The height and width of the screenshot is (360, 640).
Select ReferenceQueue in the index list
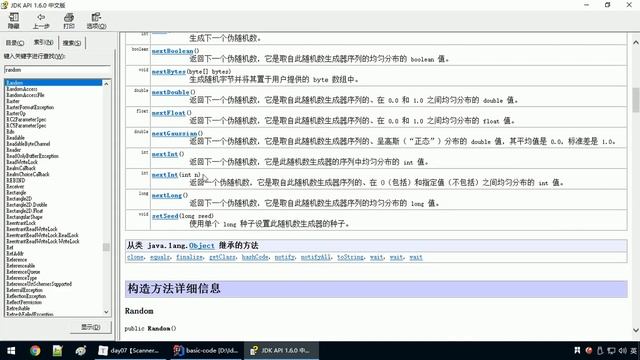pyautogui.click(x=23, y=272)
